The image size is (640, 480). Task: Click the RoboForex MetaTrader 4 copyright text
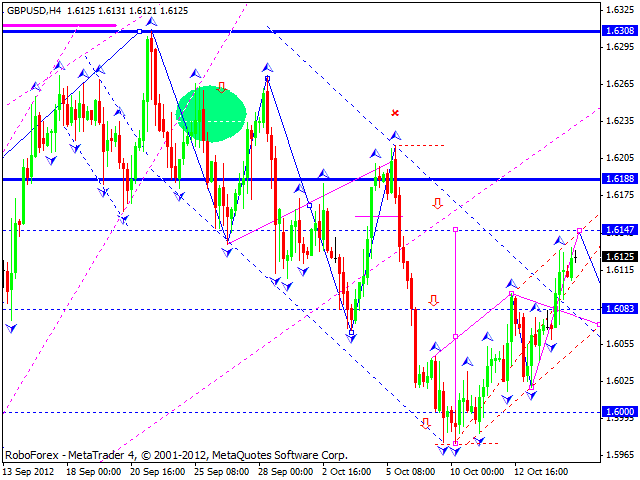[x=176, y=455]
